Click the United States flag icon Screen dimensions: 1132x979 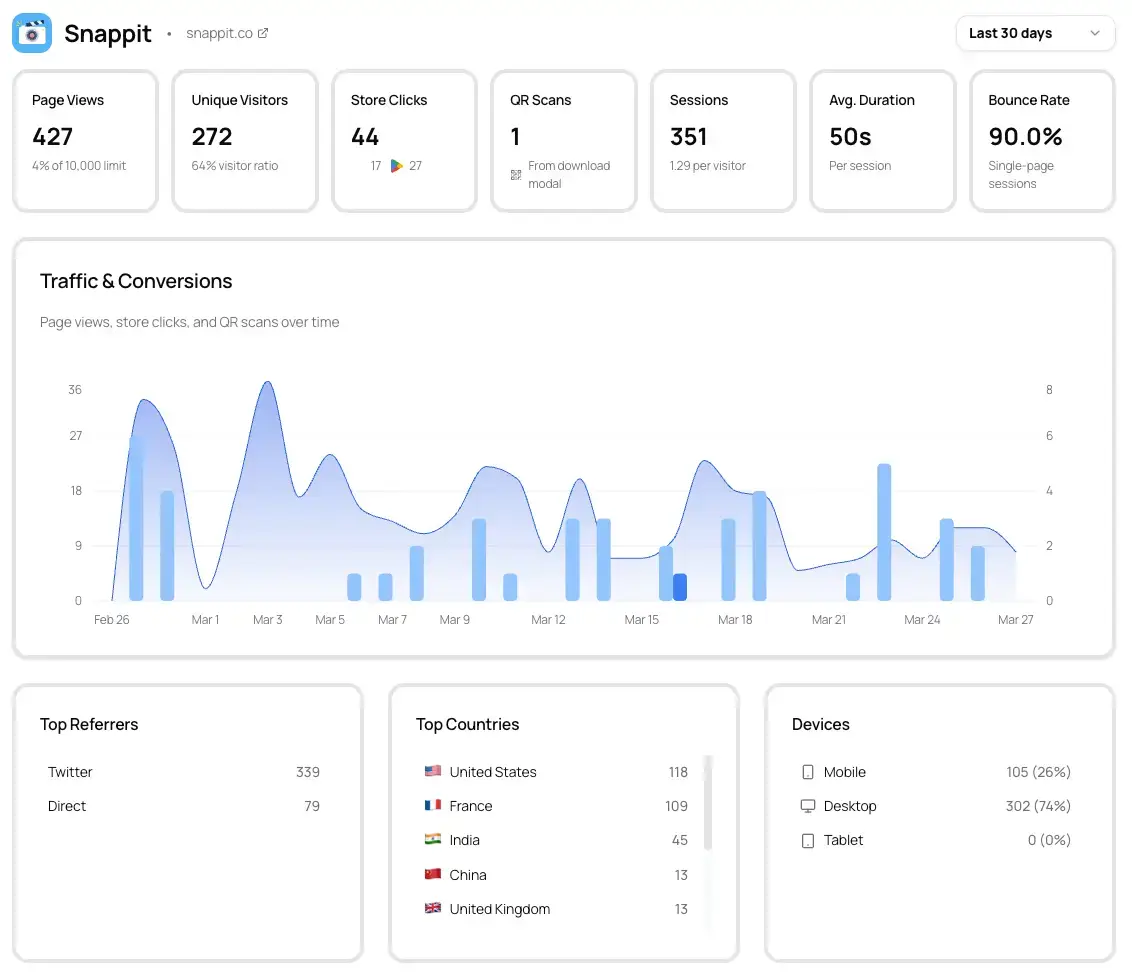coord(433,772)
